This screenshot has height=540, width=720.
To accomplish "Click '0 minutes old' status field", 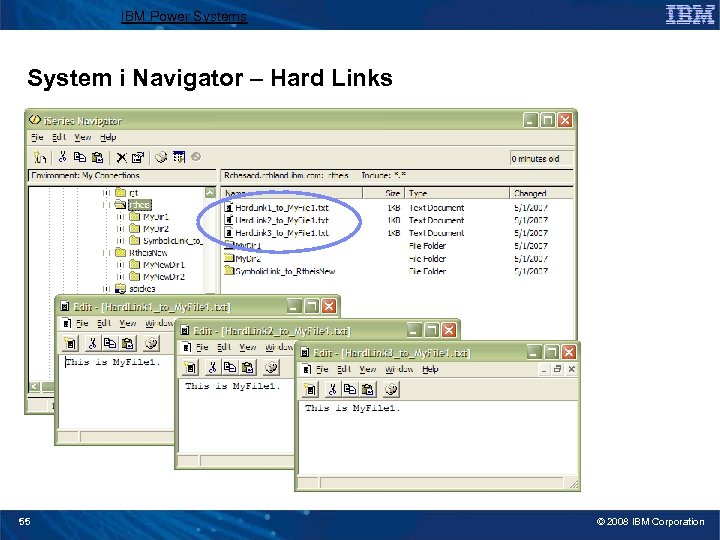I will 541,158.
